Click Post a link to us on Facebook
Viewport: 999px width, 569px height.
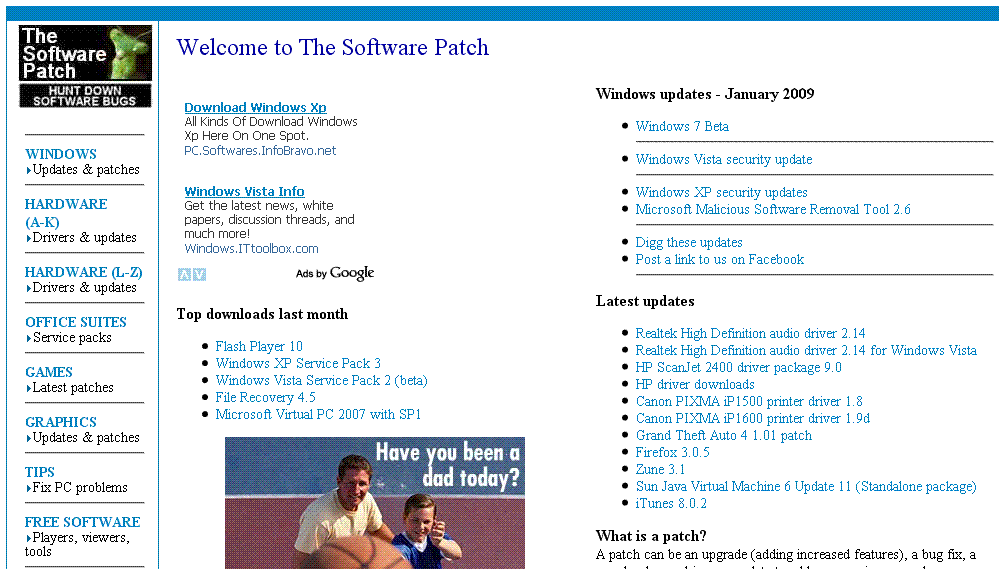[x=719, y=260]
